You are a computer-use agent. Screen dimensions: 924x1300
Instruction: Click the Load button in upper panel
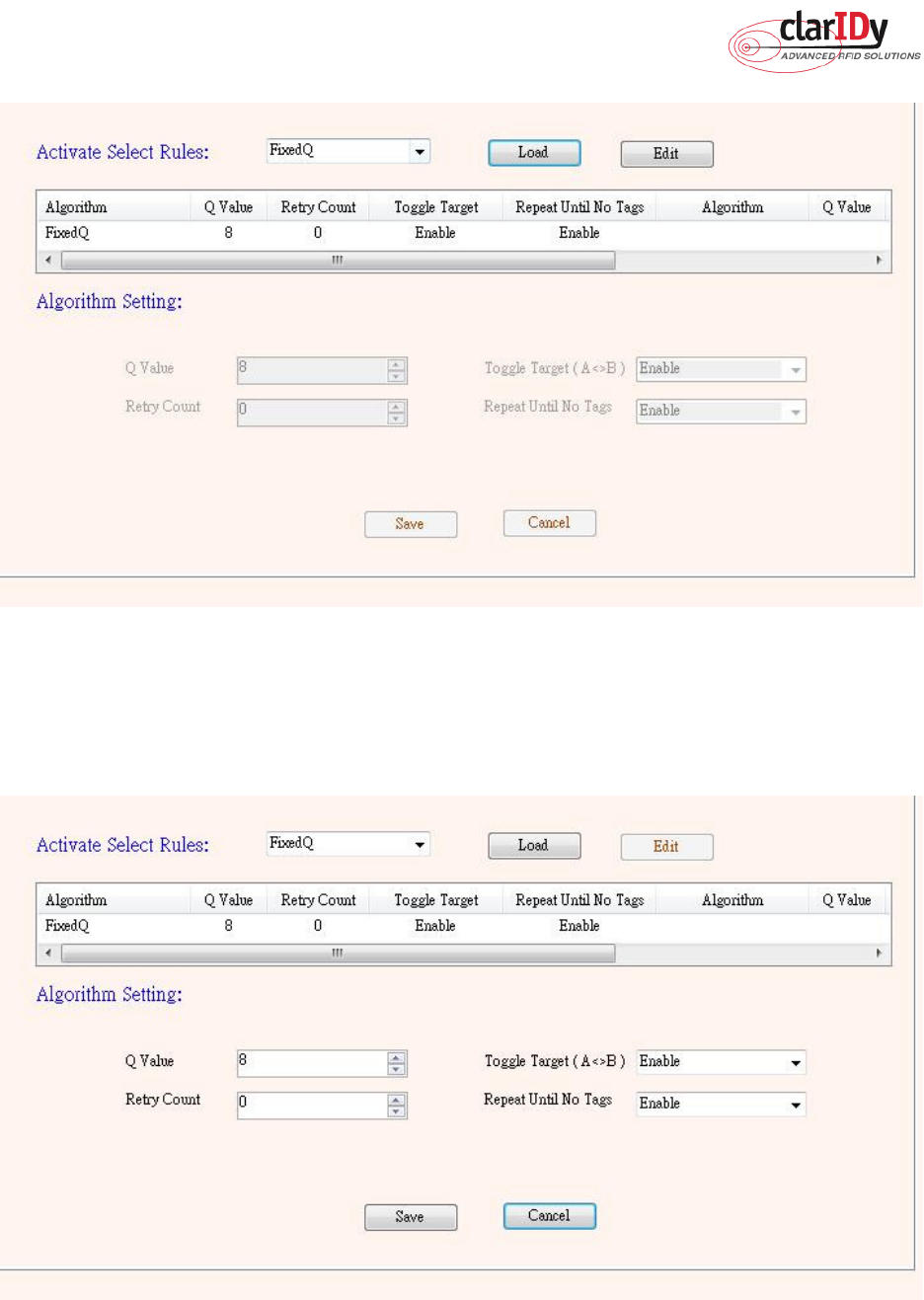[x=534, y=153]
